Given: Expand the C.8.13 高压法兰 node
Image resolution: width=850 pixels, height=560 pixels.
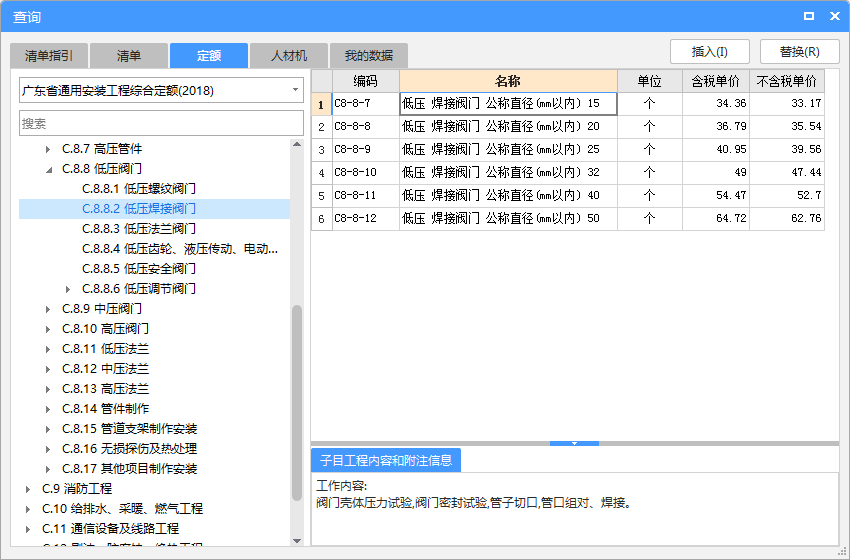Looking at the screenshot, I should (x=48, y=390).
